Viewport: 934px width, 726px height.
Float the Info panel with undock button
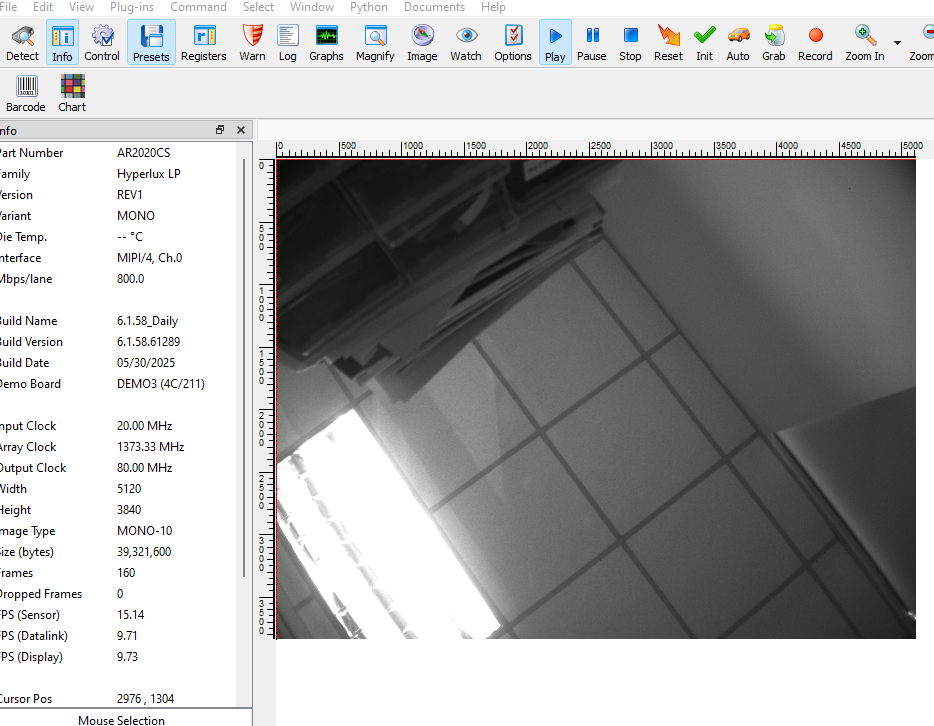[x=220, y=130]
